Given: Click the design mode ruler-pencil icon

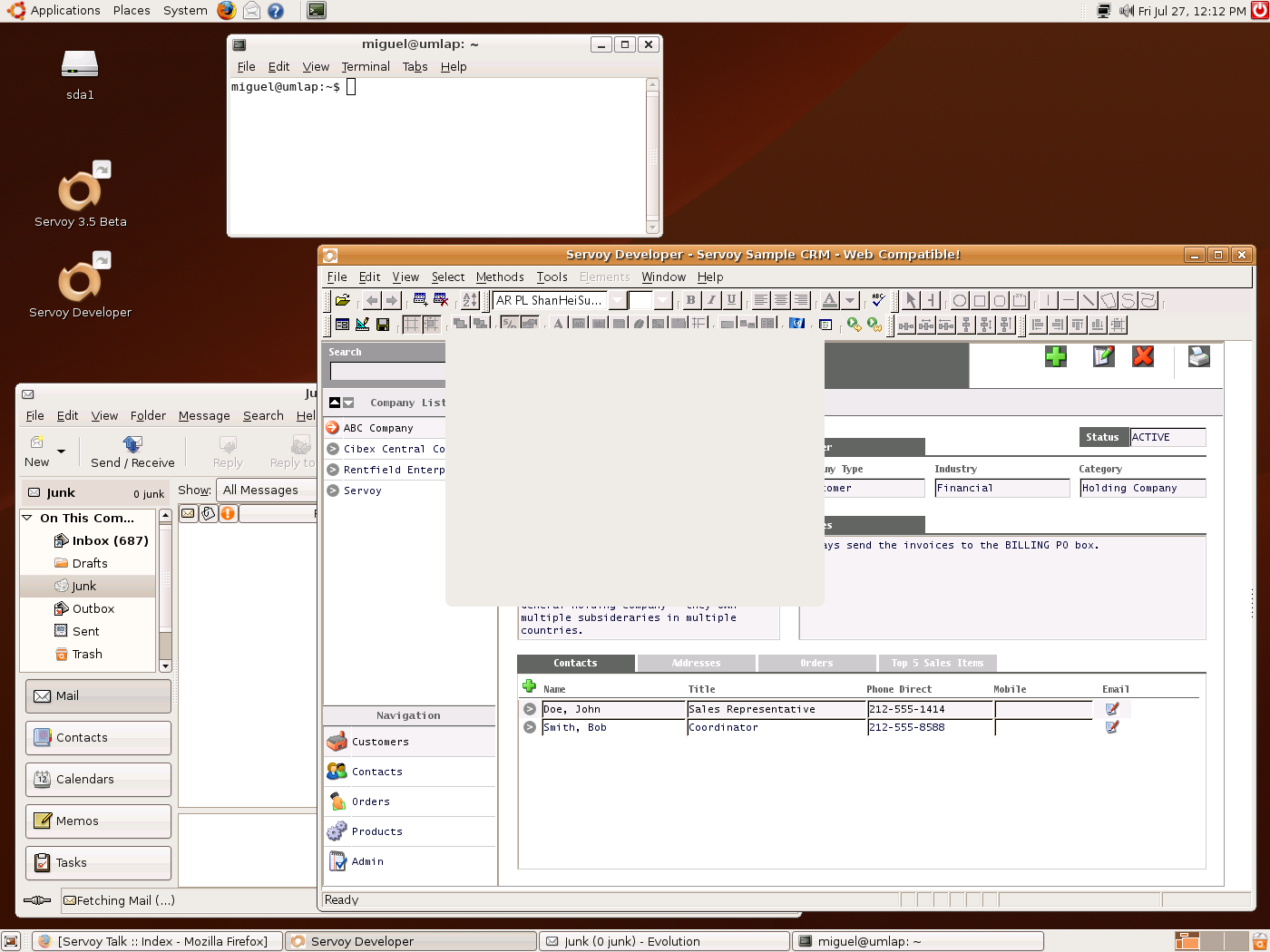Looking at the screenshot, I should [363, 324].
